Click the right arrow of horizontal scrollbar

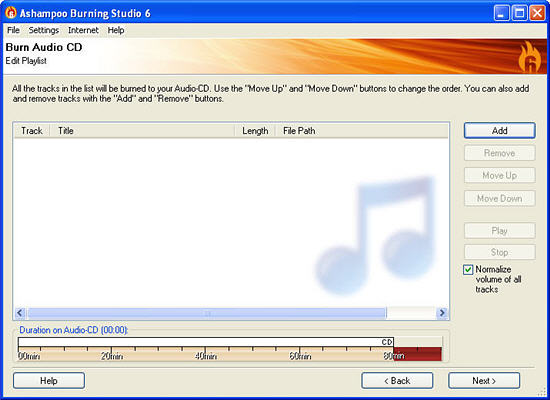click(x=442, y=312)
